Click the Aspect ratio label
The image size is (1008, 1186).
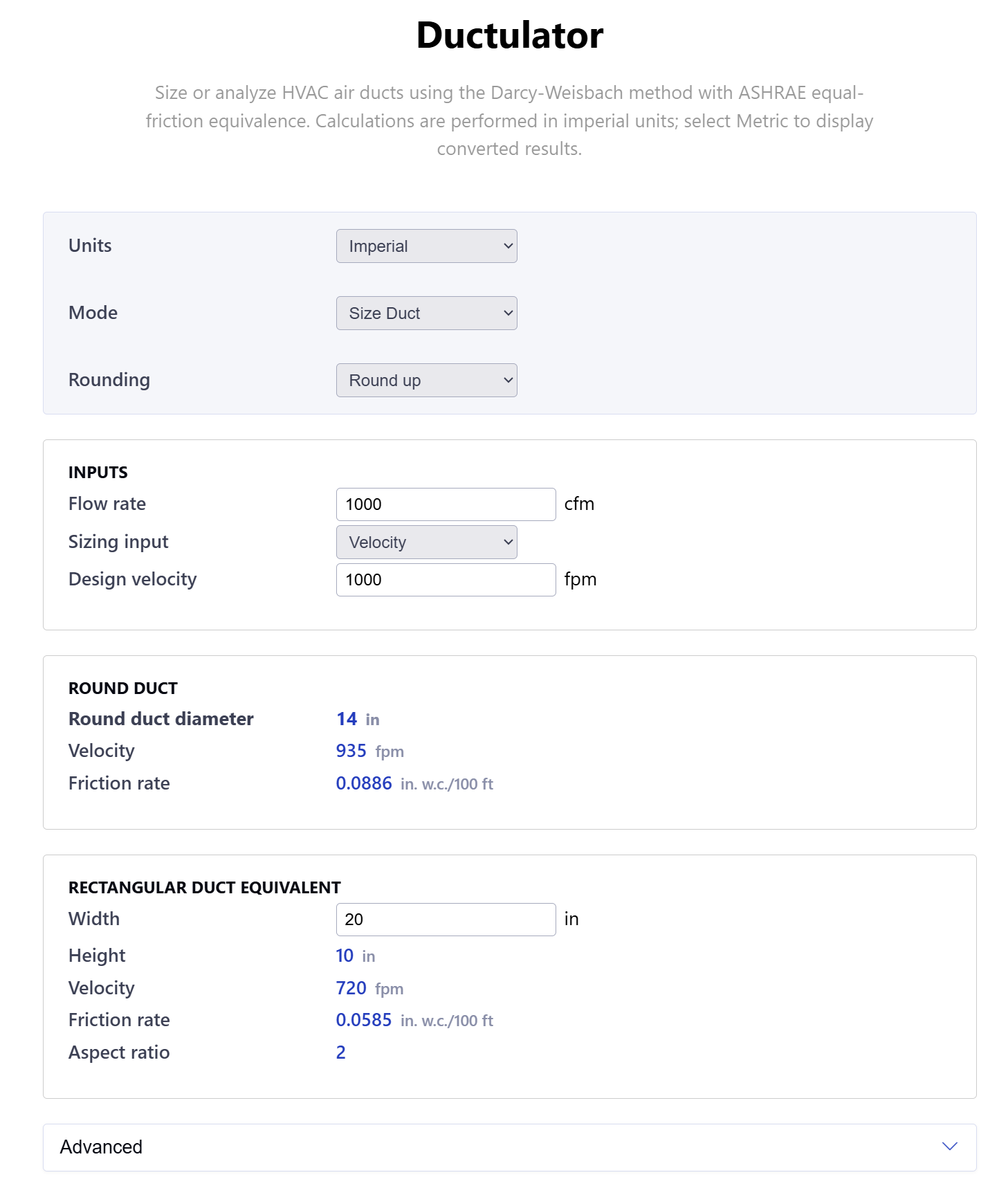click(x=118, y=1052)
